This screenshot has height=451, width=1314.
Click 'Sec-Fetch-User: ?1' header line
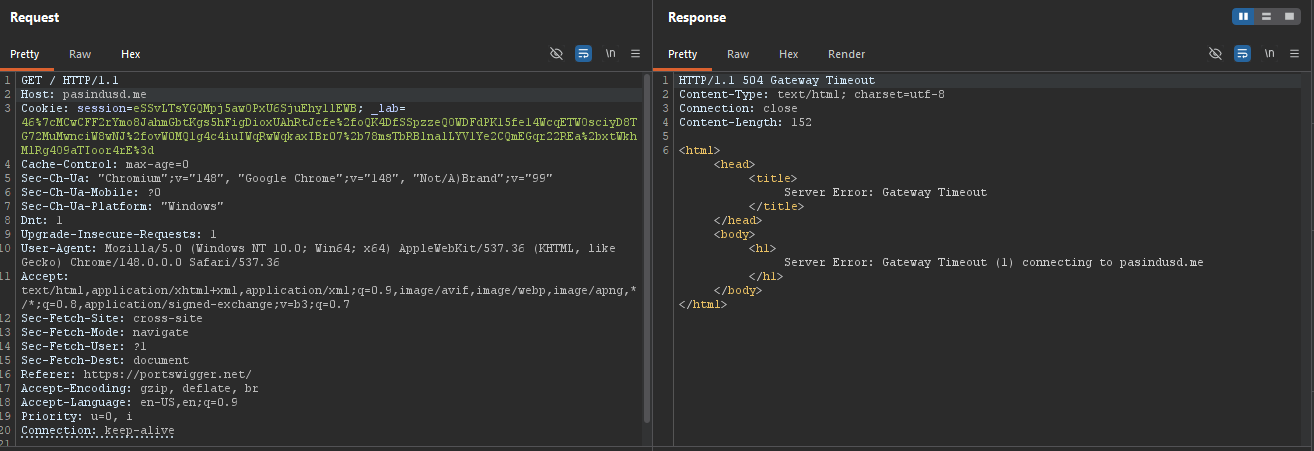tap(83, 346)
